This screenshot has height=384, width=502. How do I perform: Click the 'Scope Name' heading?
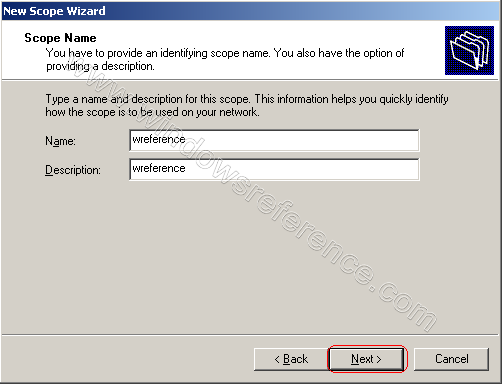pos(60,38)
